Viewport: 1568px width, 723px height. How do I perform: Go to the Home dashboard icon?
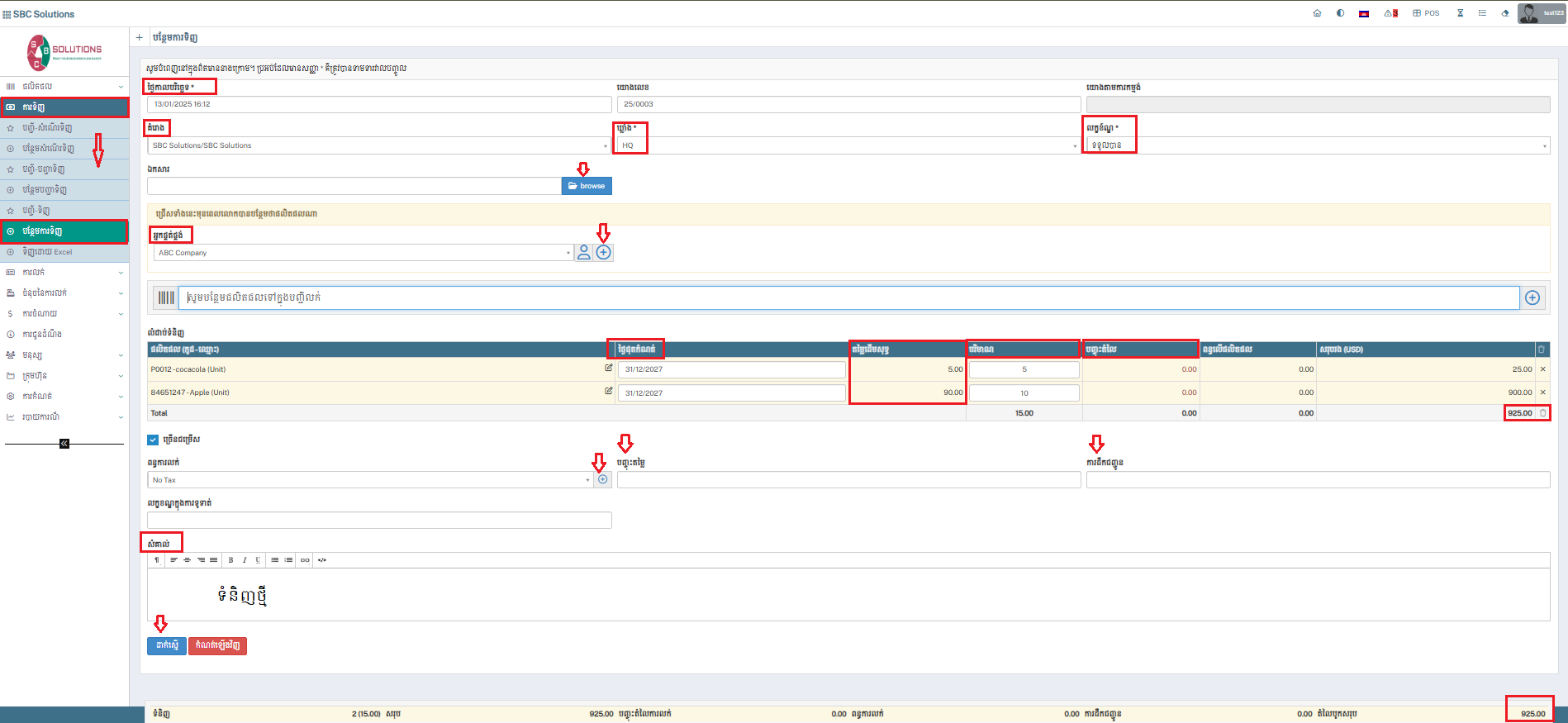(x=1317, y=13)
